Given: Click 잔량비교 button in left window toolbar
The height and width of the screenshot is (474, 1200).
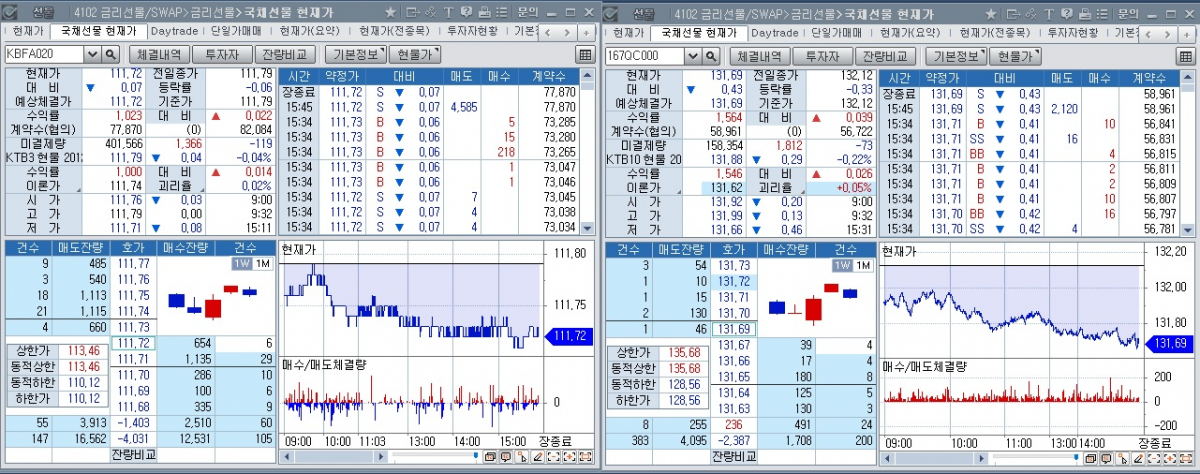Looking at the screenshot, I should click(286, 55).
